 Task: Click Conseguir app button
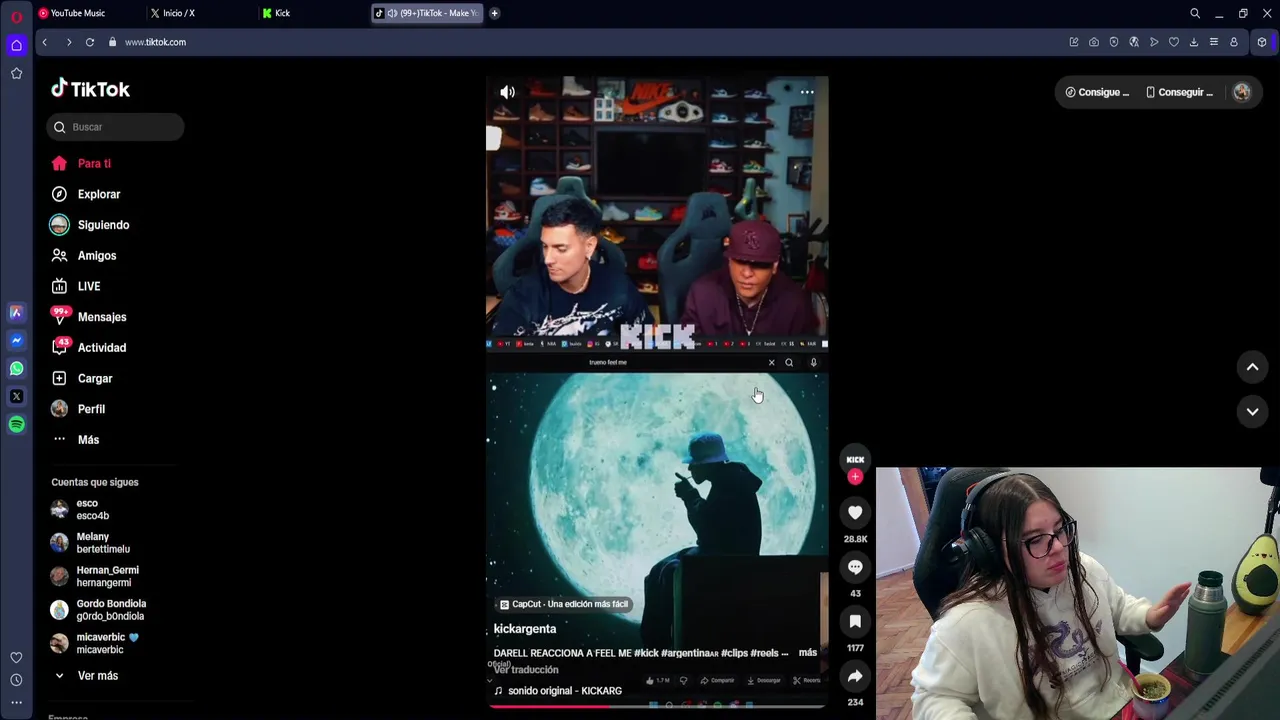click(1179, 92)
